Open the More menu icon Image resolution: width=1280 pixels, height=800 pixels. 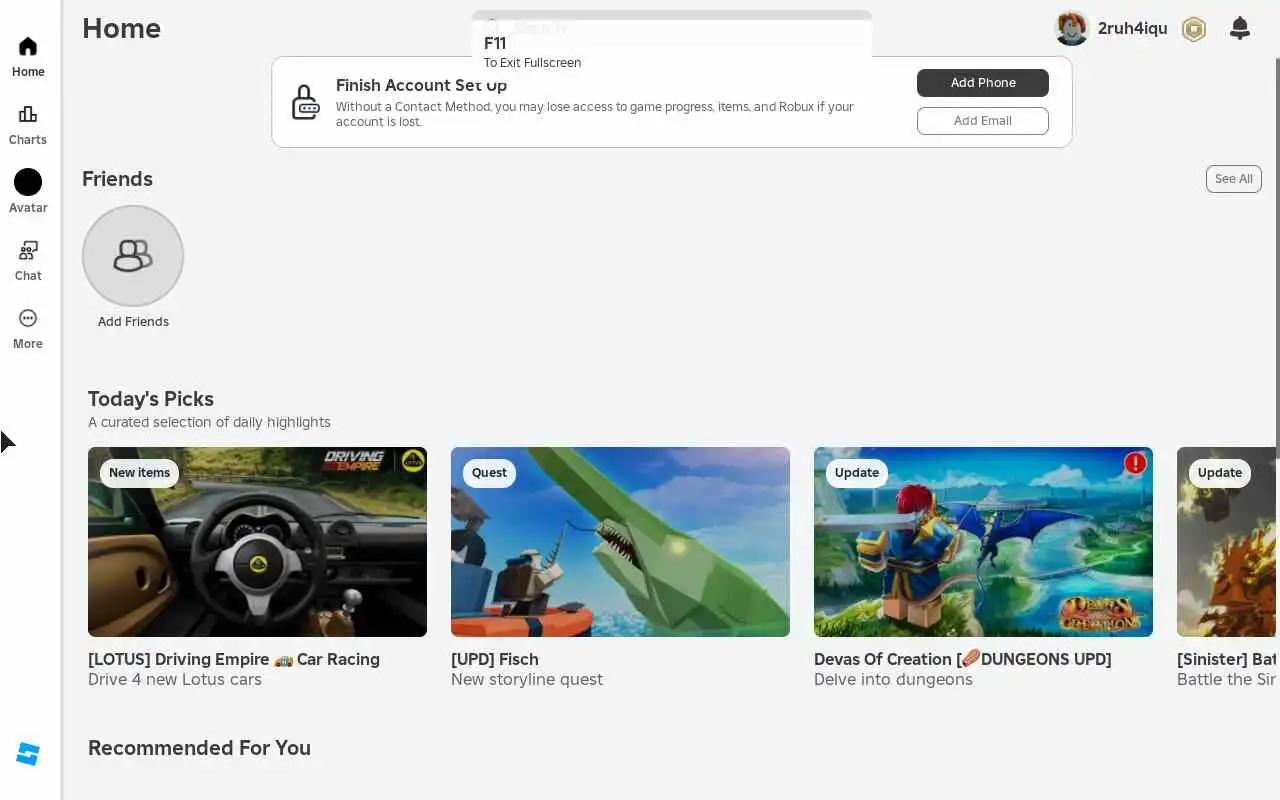(28, 318)
